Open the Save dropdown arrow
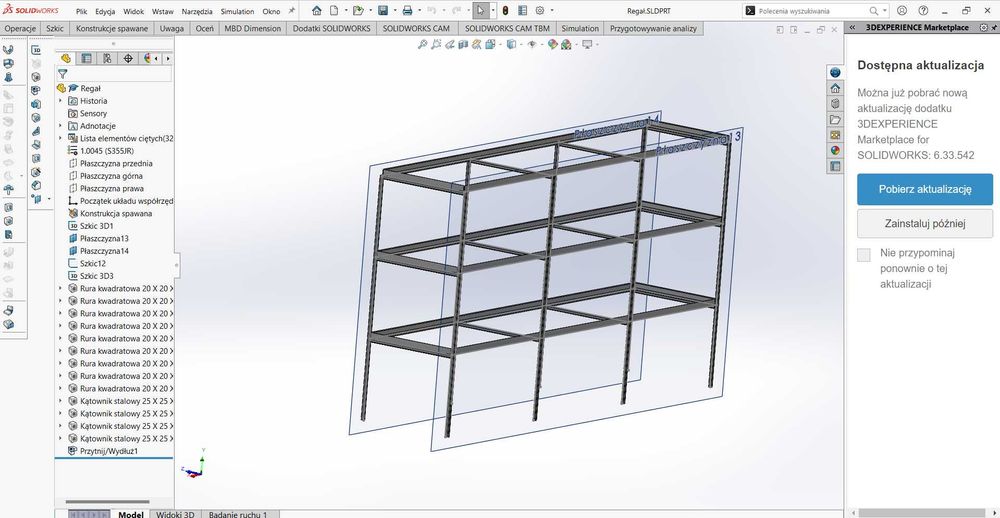This screenshot has height=518, width=1000. click(394, 11)
